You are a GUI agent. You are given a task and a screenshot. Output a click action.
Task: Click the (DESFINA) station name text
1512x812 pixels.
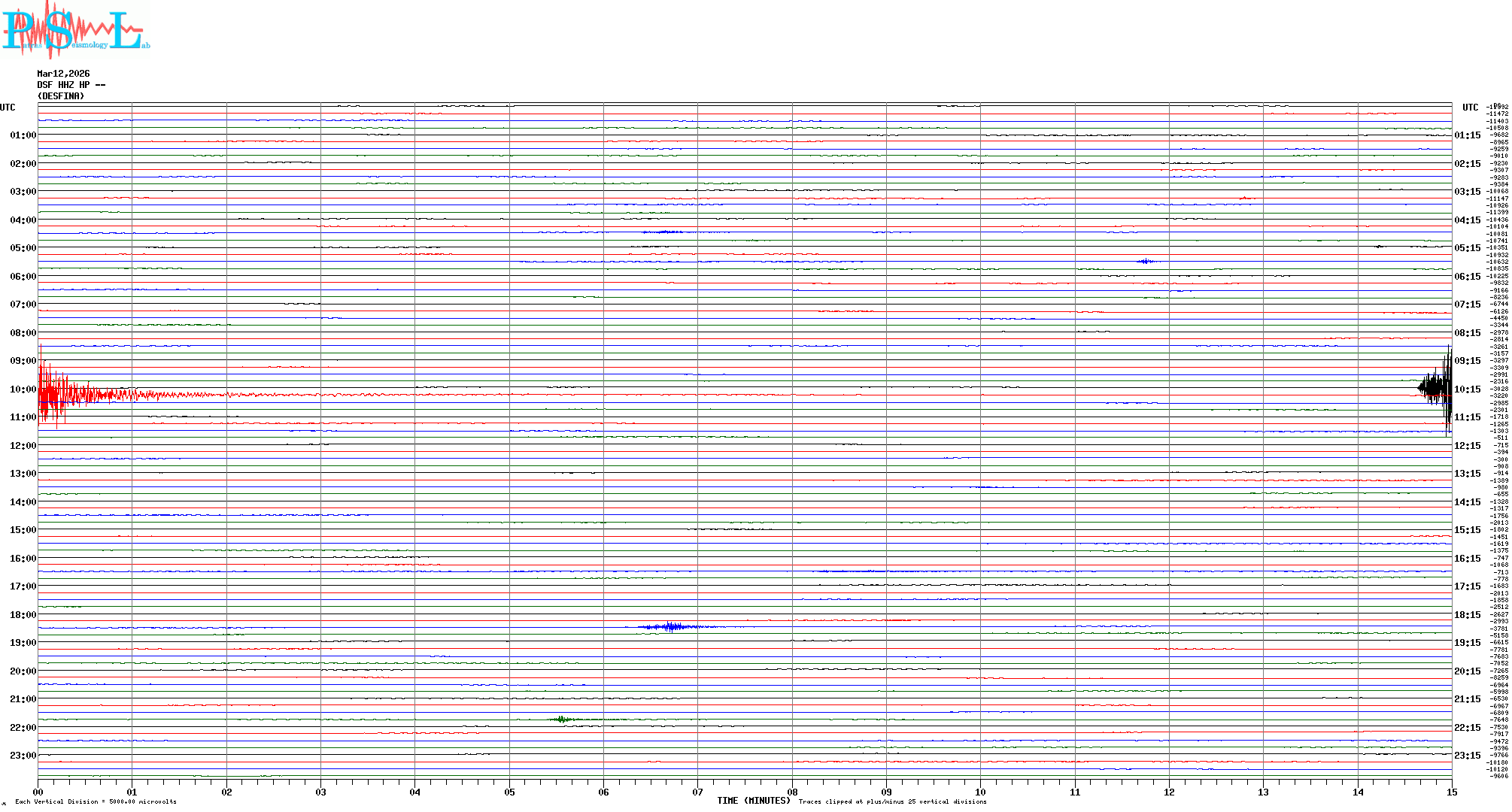(61, 96)
